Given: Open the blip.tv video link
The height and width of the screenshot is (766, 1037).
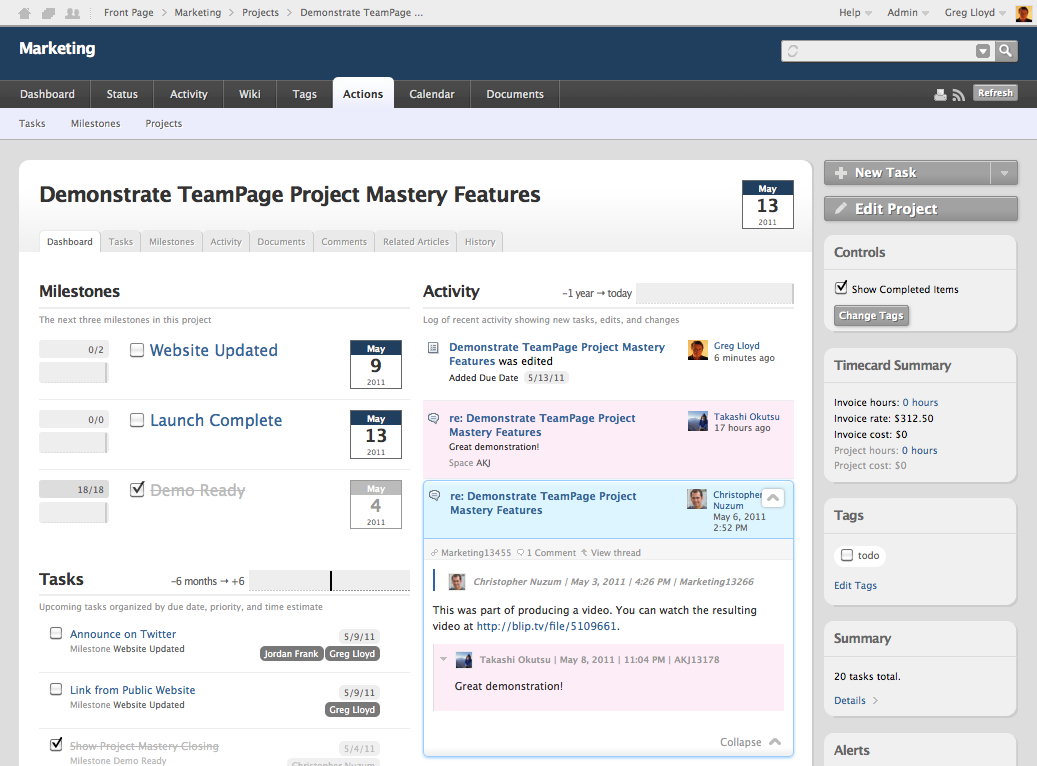Looking at the screenshot, I should [547, 627].
